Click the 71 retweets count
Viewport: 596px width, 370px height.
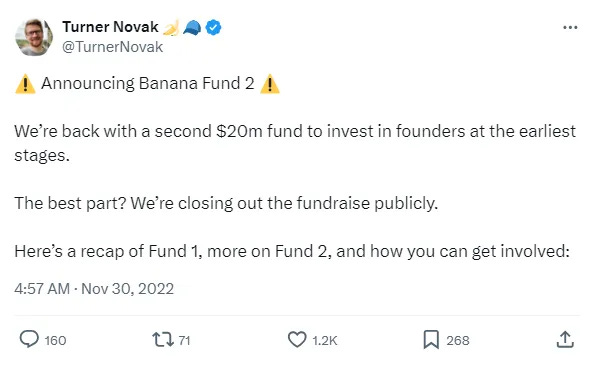(184, 340)
